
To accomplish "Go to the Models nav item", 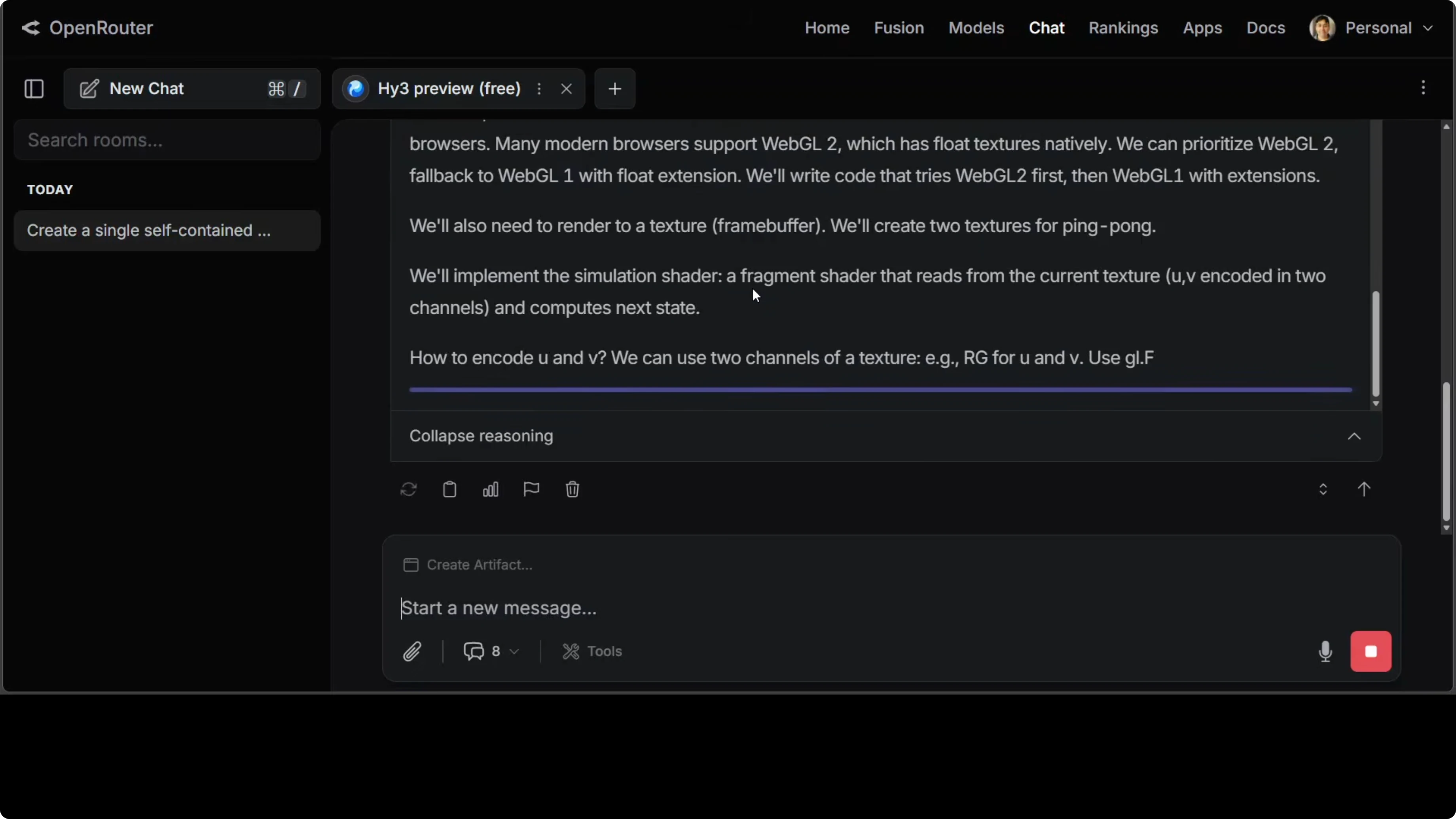I will point(976,28).
